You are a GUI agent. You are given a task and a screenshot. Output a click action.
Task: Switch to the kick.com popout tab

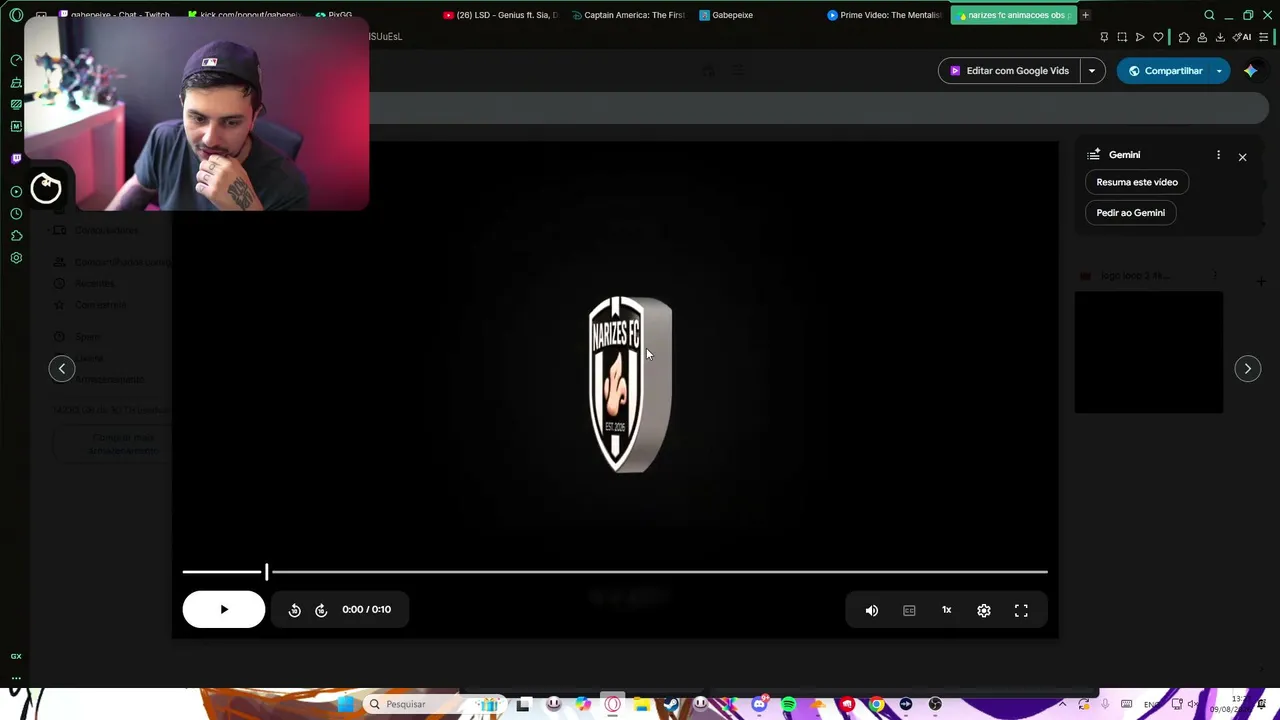point(245,15)
